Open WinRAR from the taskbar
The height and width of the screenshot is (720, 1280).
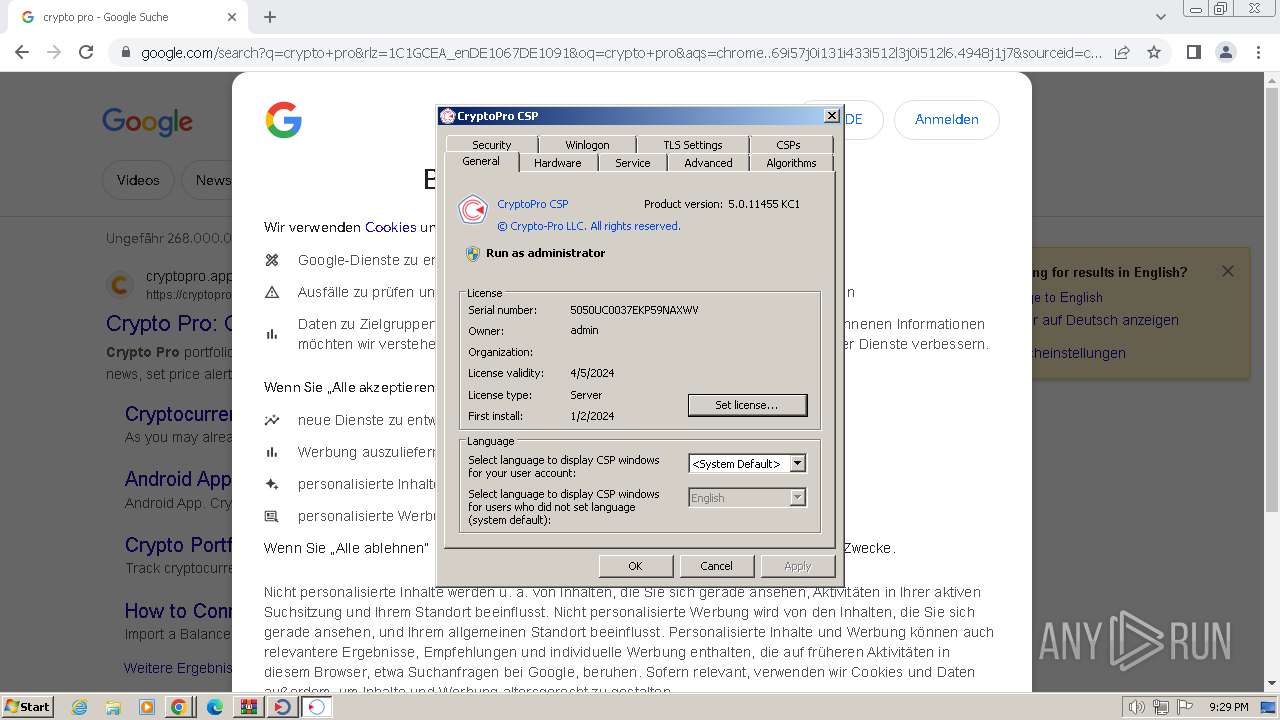click(248, 707)
